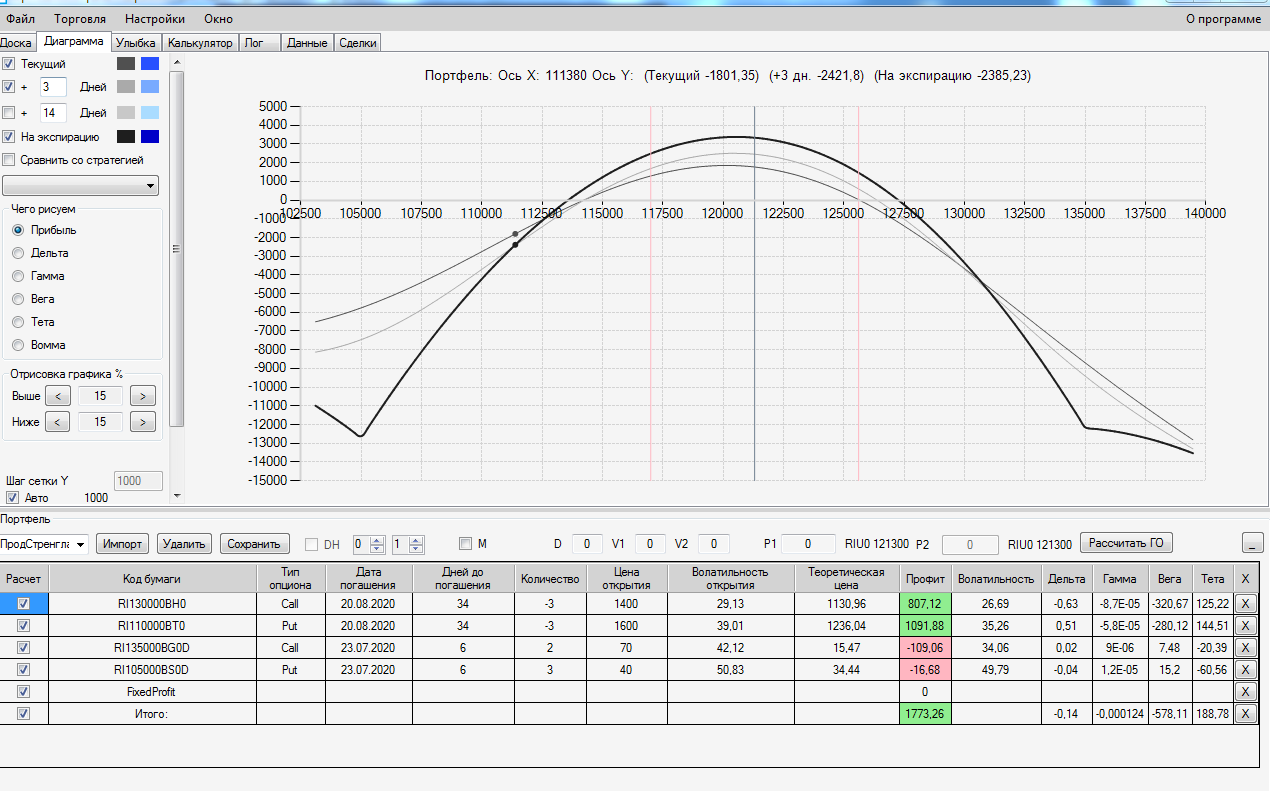
Task: Delete the RI130000BH0 row with X
Action: click(x=1245, y=603)
